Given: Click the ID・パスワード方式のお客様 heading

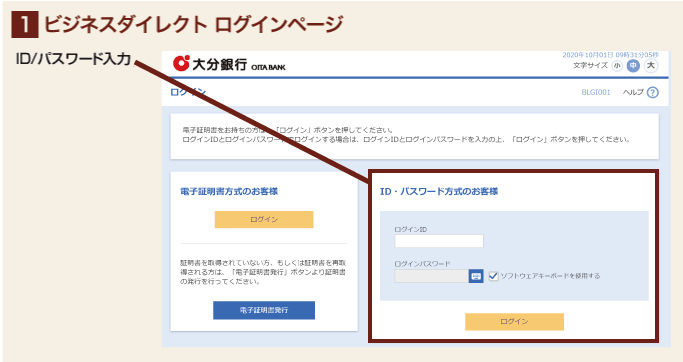Looking at the screenshot, I should pyautogui.click(x=439, y=191).
